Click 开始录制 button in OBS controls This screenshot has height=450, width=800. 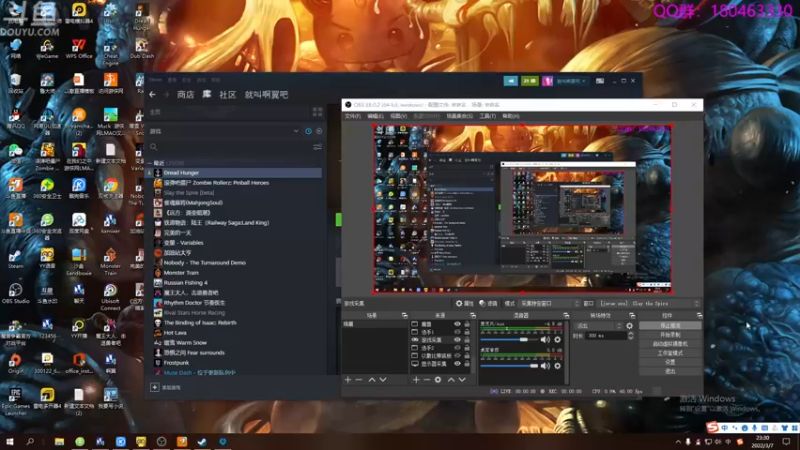click(670, 335)
